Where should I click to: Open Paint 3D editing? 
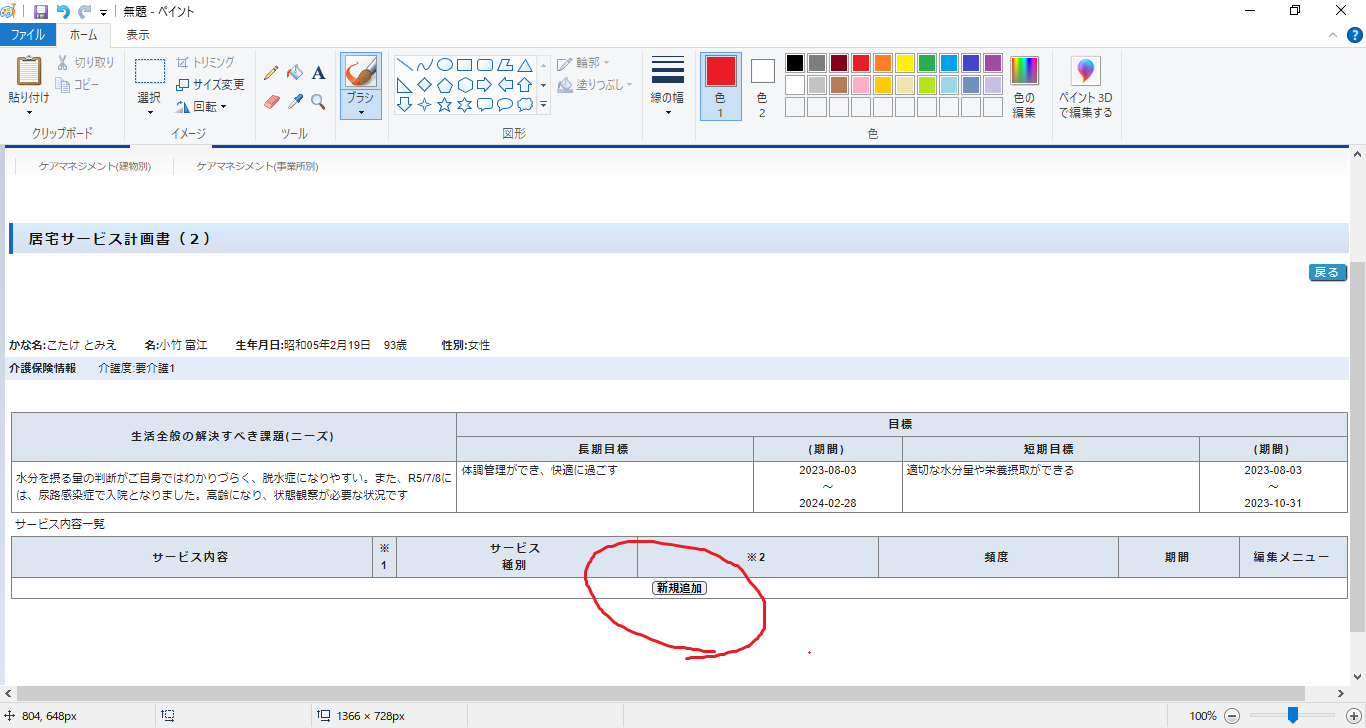click(x=1085, y=88)
